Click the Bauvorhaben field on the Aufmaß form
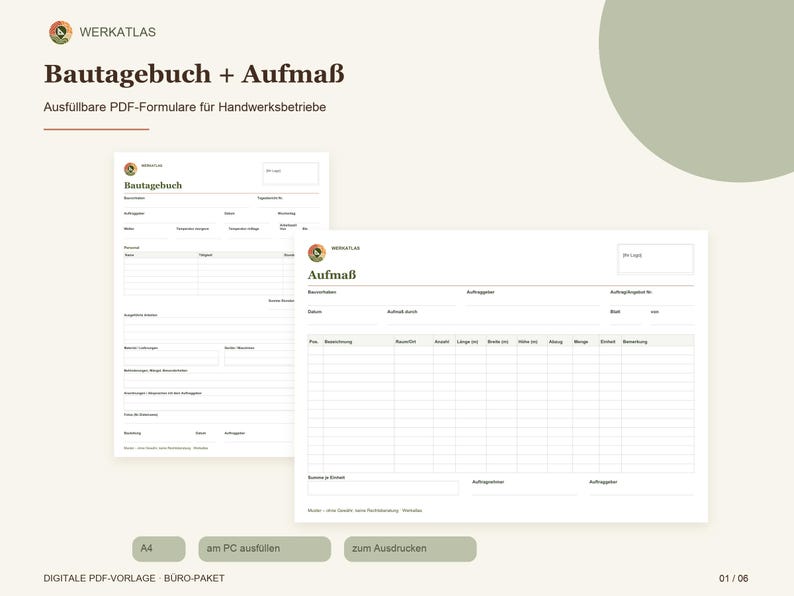The image size is (794, 596). coord(382,300)
